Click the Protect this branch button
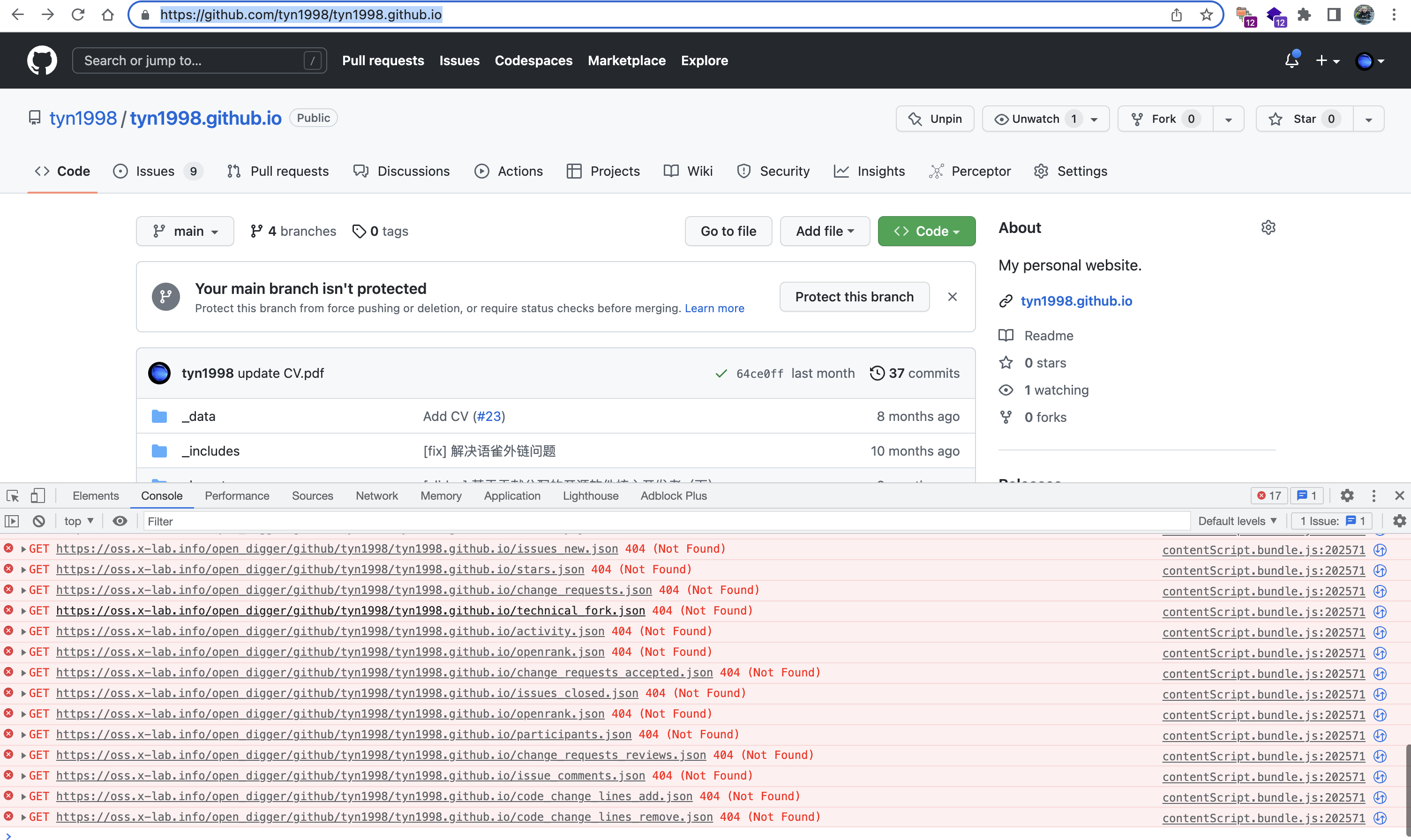 pyautogui.click(x=854, y=297)
